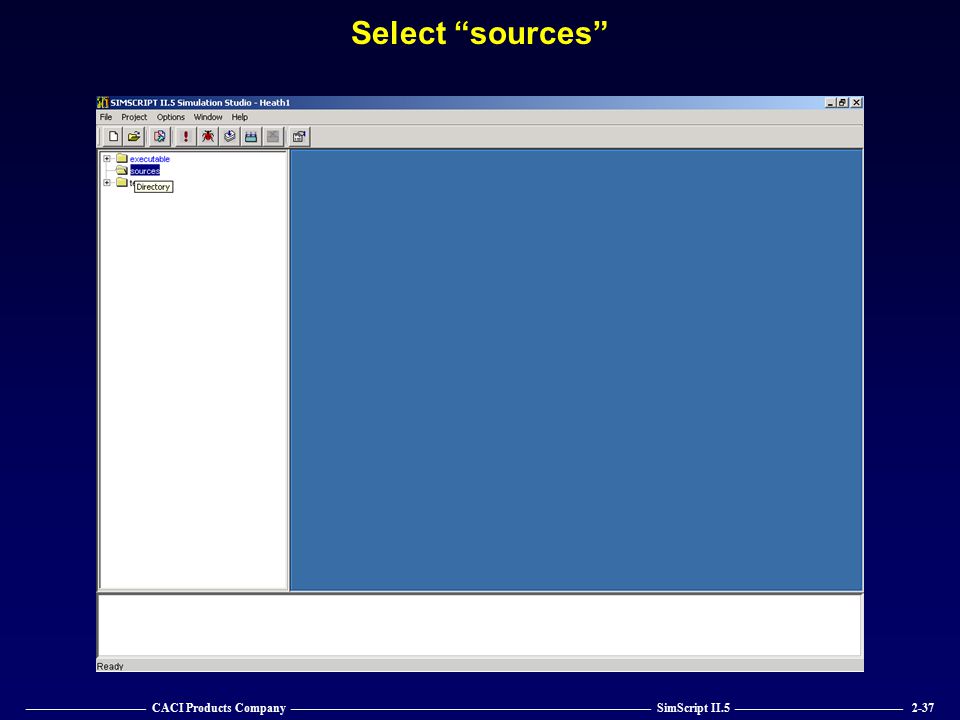Open the File menu
Screen dimensions: 960x720
(106, 117)
